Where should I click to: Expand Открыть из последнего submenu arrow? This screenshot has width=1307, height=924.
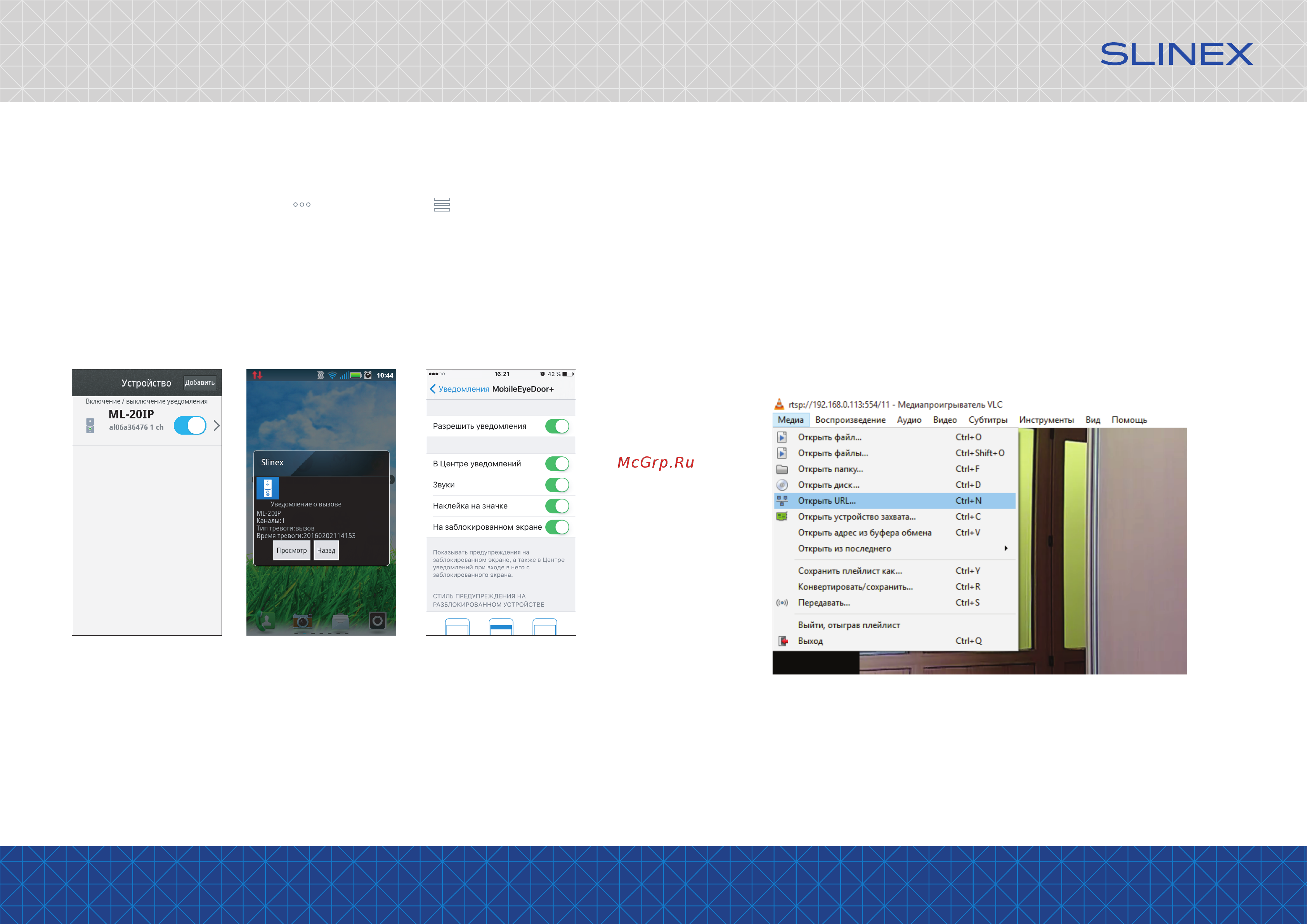tap(1006, 548)
